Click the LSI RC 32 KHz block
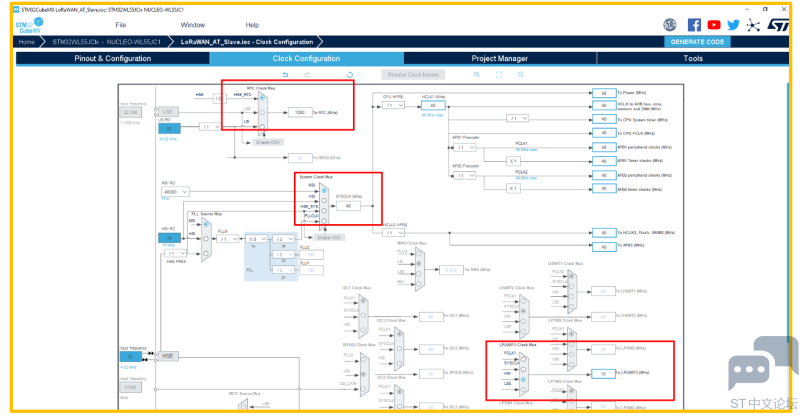 click(x=169, y=128)
